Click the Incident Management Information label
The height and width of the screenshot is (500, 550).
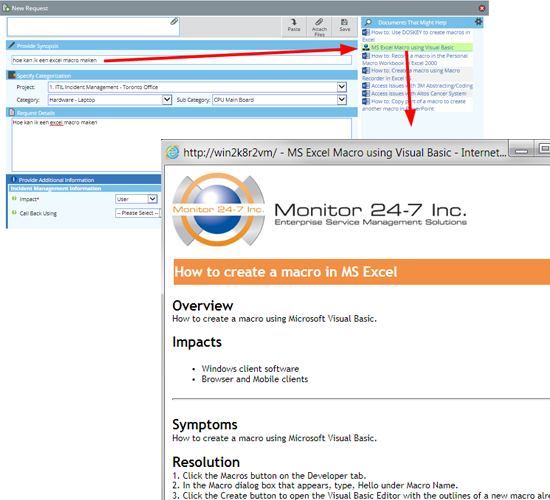tap(56, 188)
